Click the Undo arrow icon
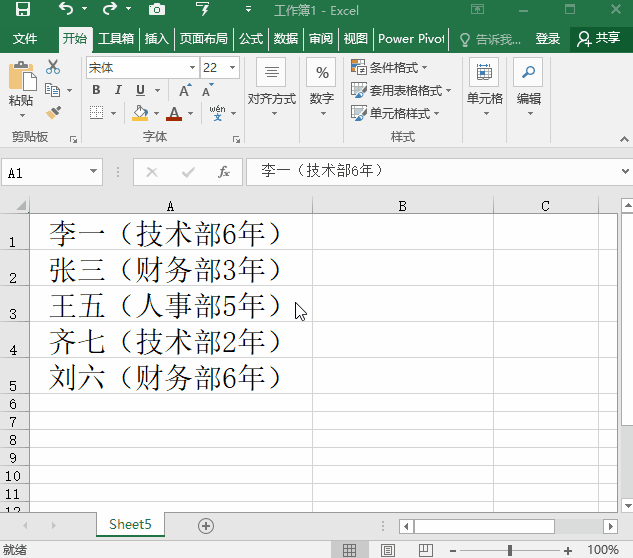Image resolution: width=633 pixels, height=558 pixels. [66, 9]
